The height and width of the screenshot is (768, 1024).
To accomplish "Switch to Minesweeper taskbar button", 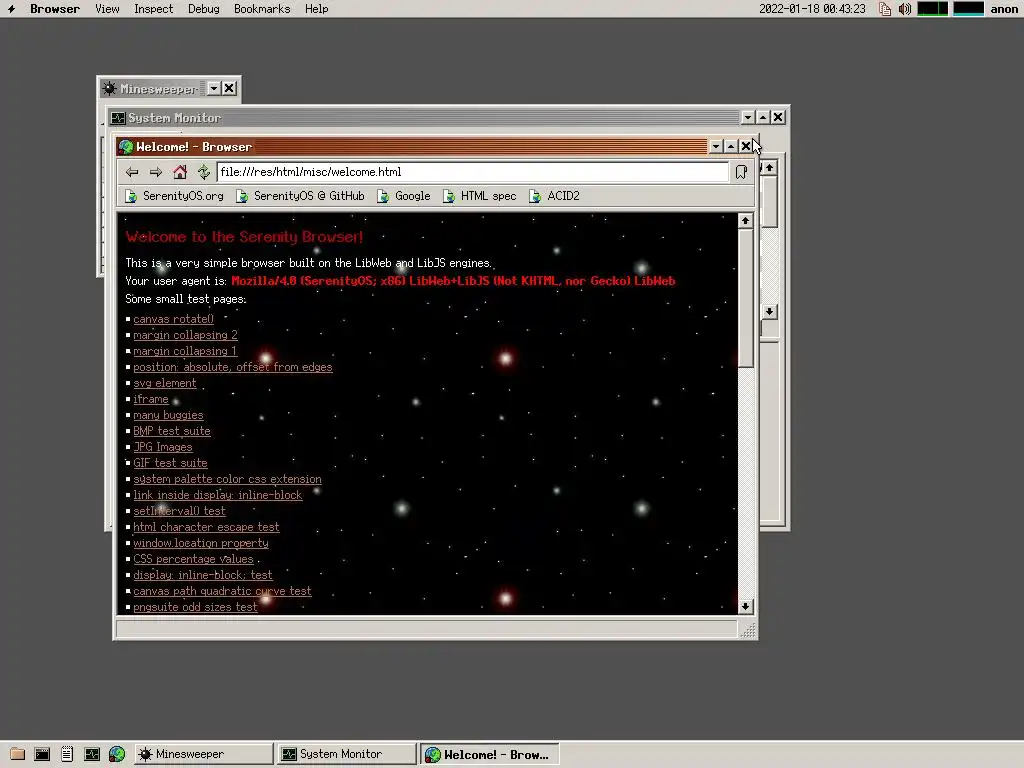I will pyautogui.click(x=204, y=754).
